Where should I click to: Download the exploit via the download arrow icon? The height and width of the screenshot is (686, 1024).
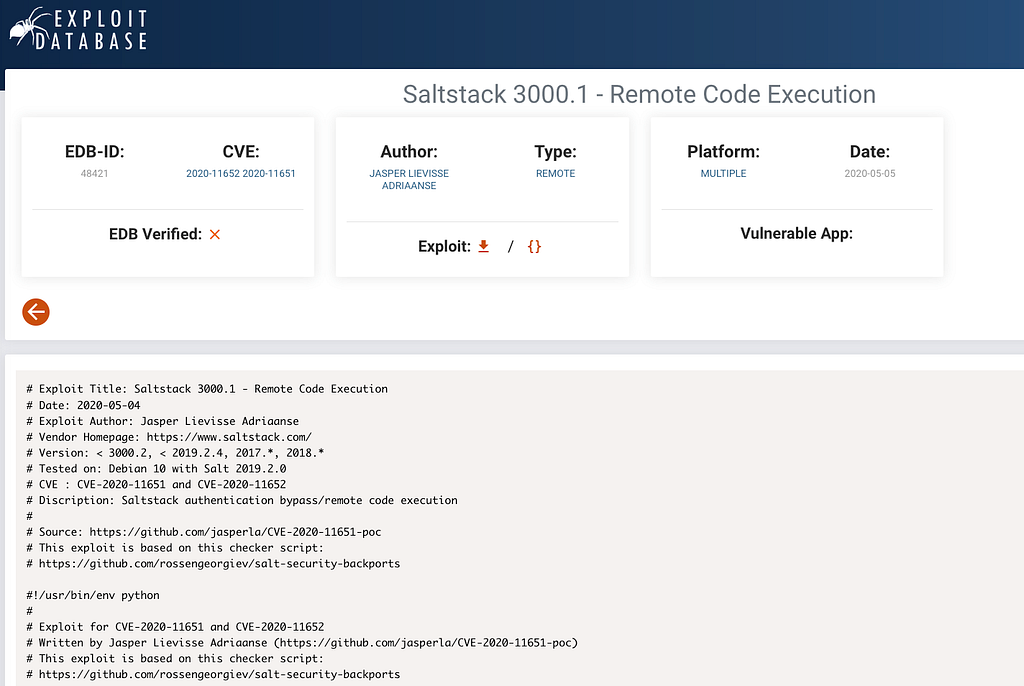(x=483, y=246)
